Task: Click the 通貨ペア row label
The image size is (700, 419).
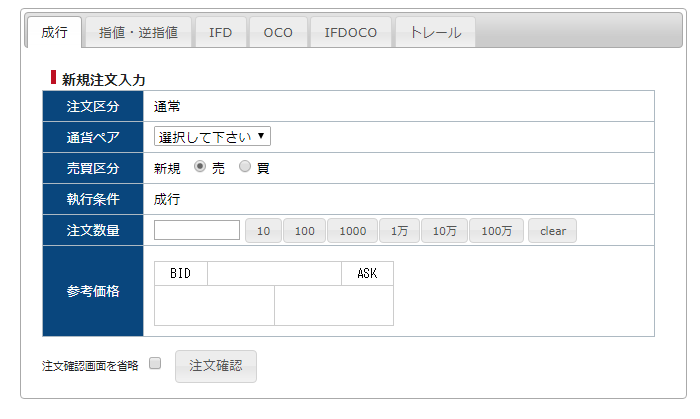Action: 93,137
